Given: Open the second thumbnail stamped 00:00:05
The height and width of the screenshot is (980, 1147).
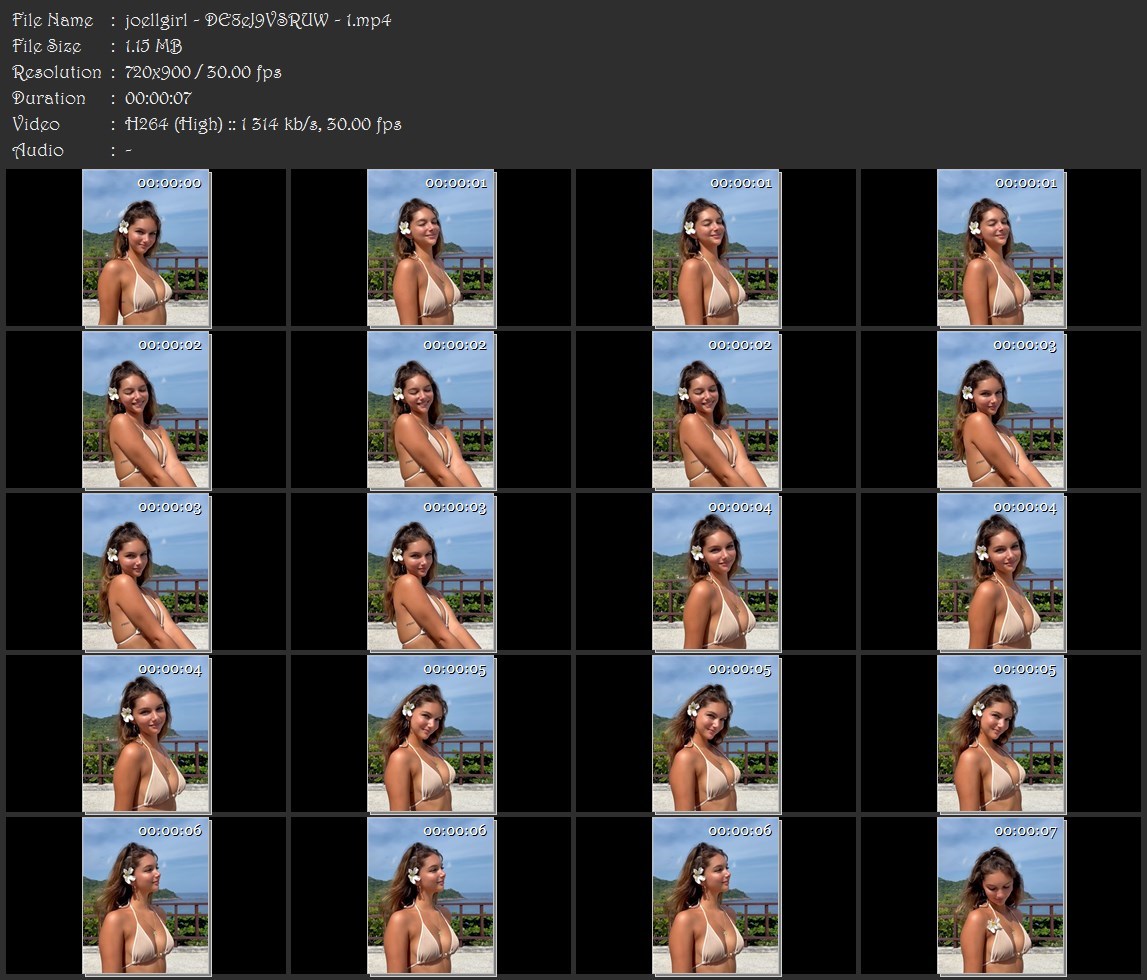Looking at the screenshot, I should point(716,734).
